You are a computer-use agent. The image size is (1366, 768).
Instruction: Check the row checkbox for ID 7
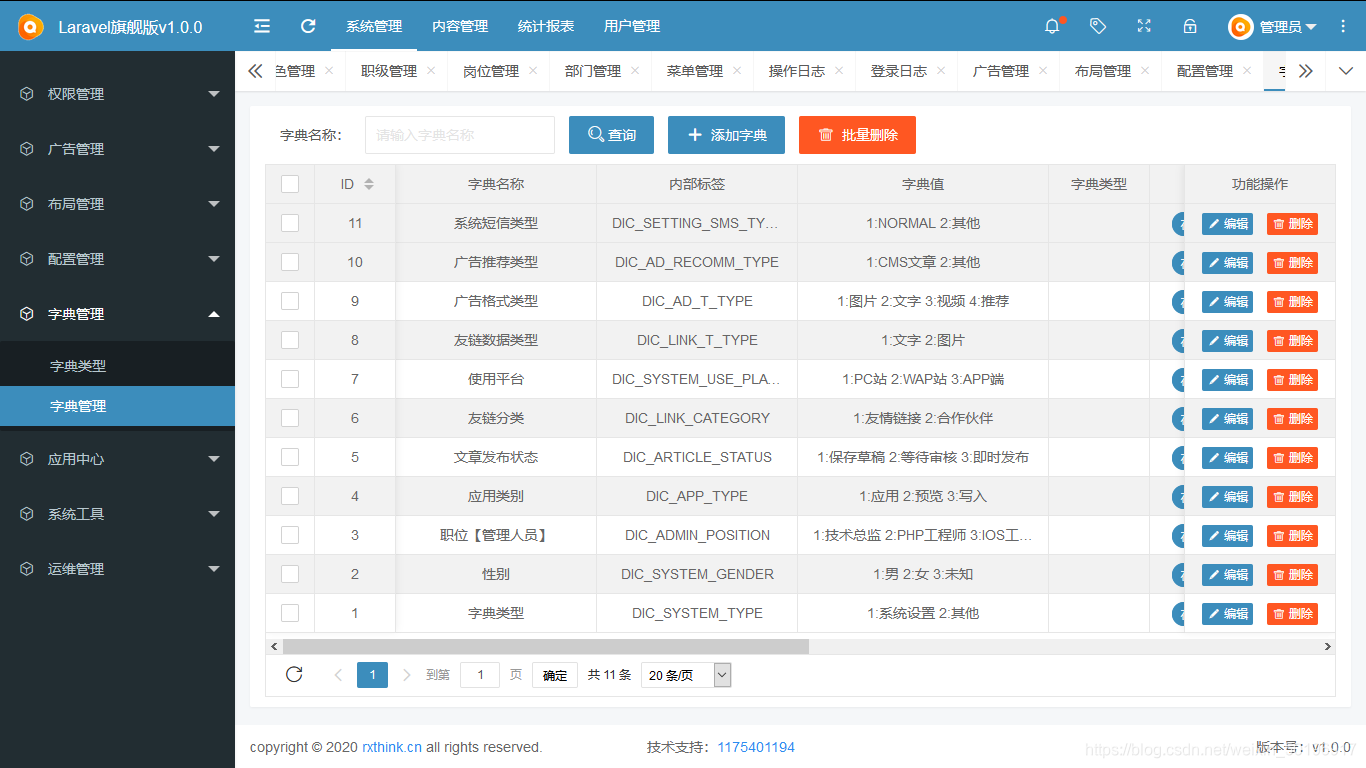point(290,379)
